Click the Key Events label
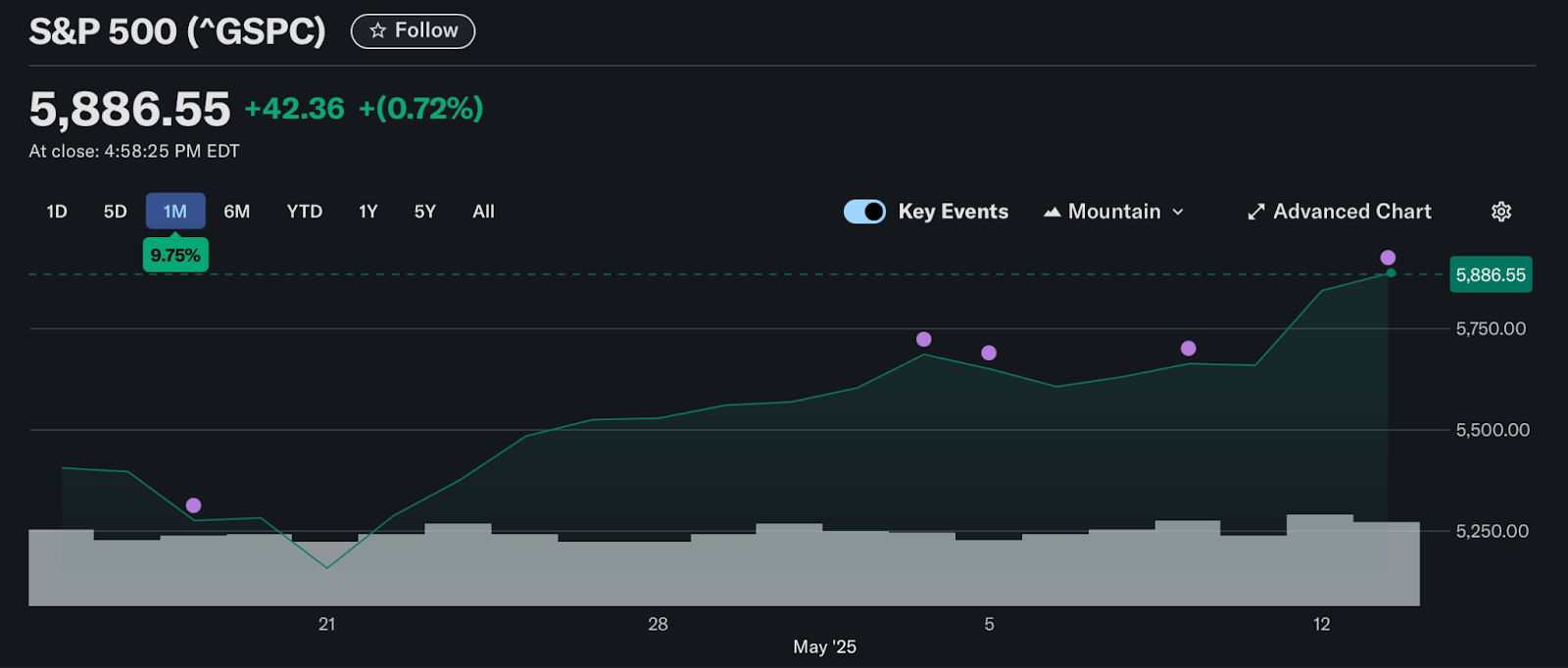This screenshot has height=668, width=1568. coord(953,212)
